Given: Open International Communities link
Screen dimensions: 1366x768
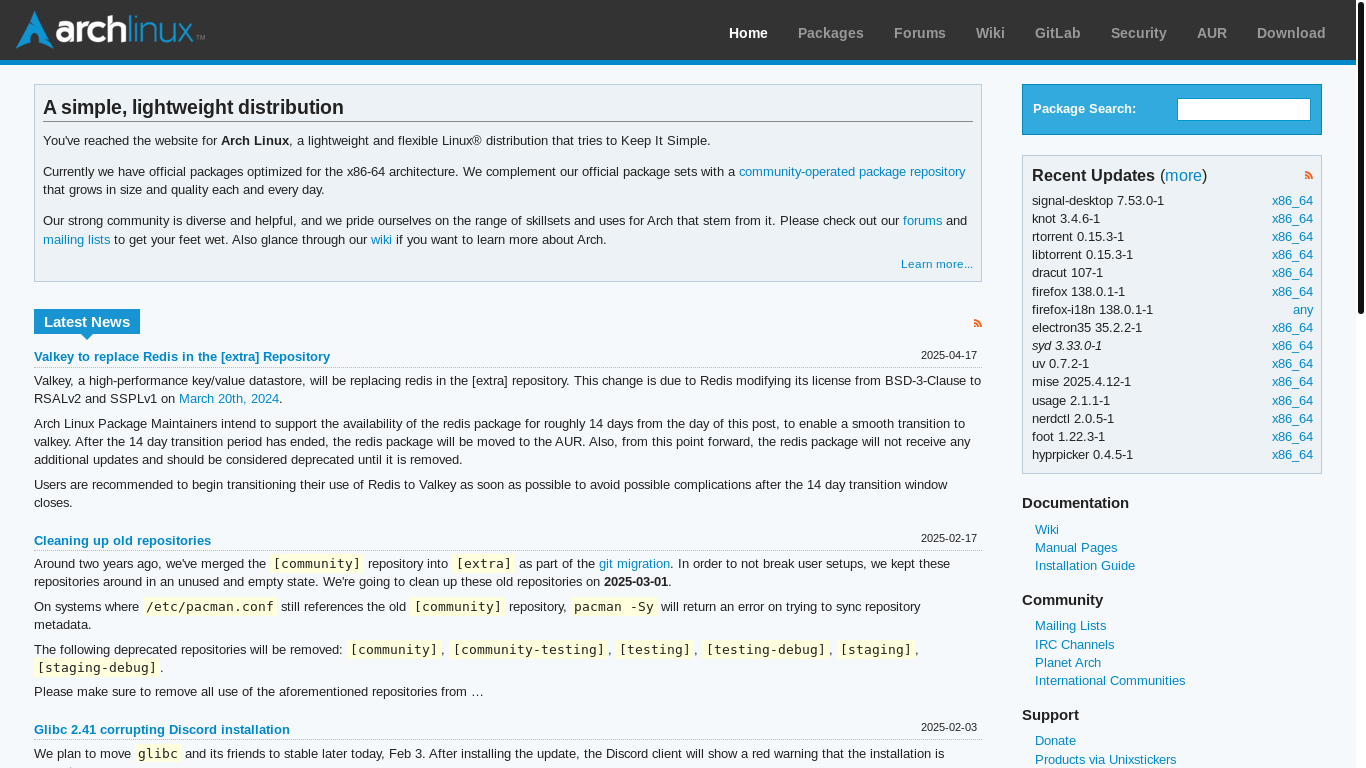Looking at the screenshot, I should [x=1110, y=681].
